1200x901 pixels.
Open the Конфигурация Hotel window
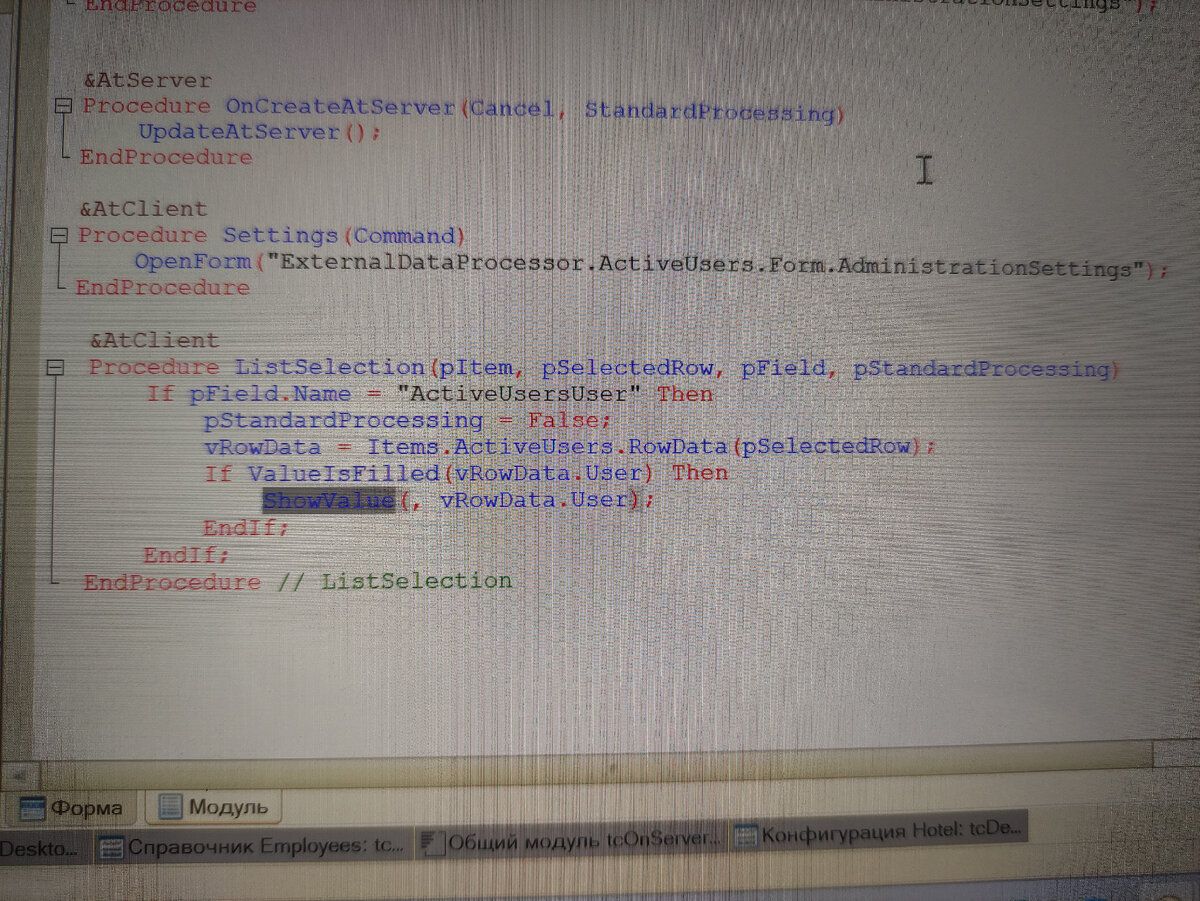[x=878, y=832]
